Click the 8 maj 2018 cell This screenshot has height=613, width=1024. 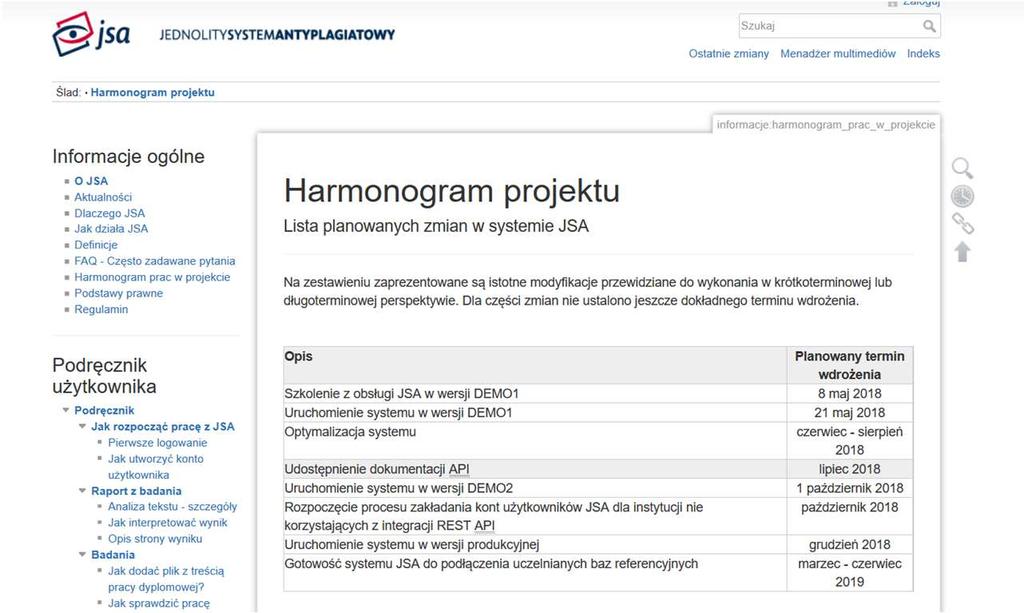850,393
